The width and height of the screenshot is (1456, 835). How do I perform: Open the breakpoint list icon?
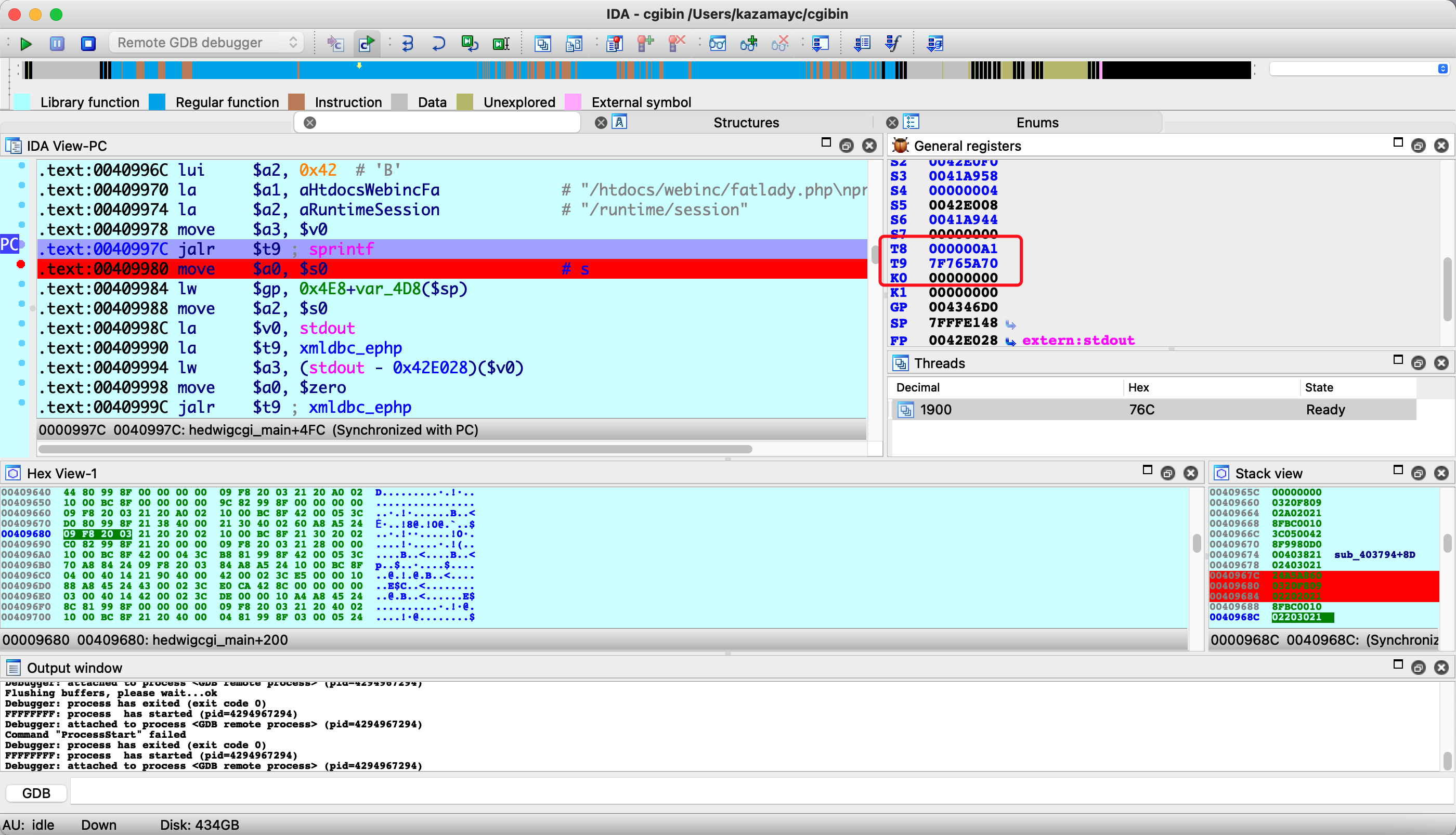[614, 44]
